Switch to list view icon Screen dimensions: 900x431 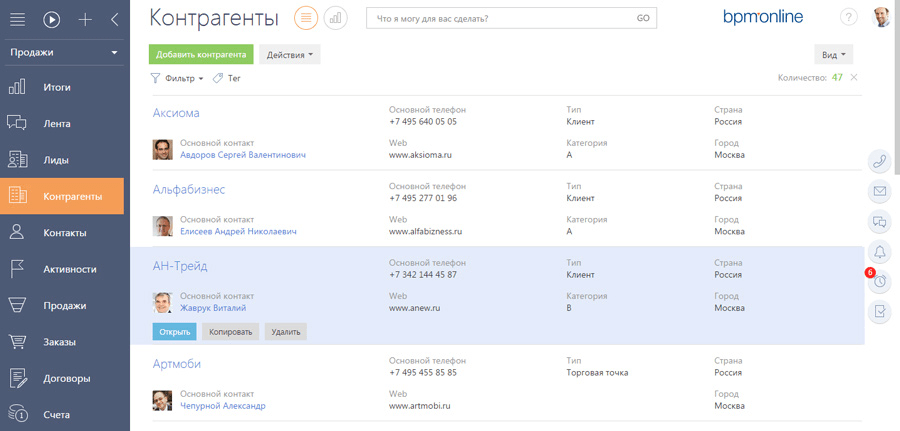pos(306,18)
